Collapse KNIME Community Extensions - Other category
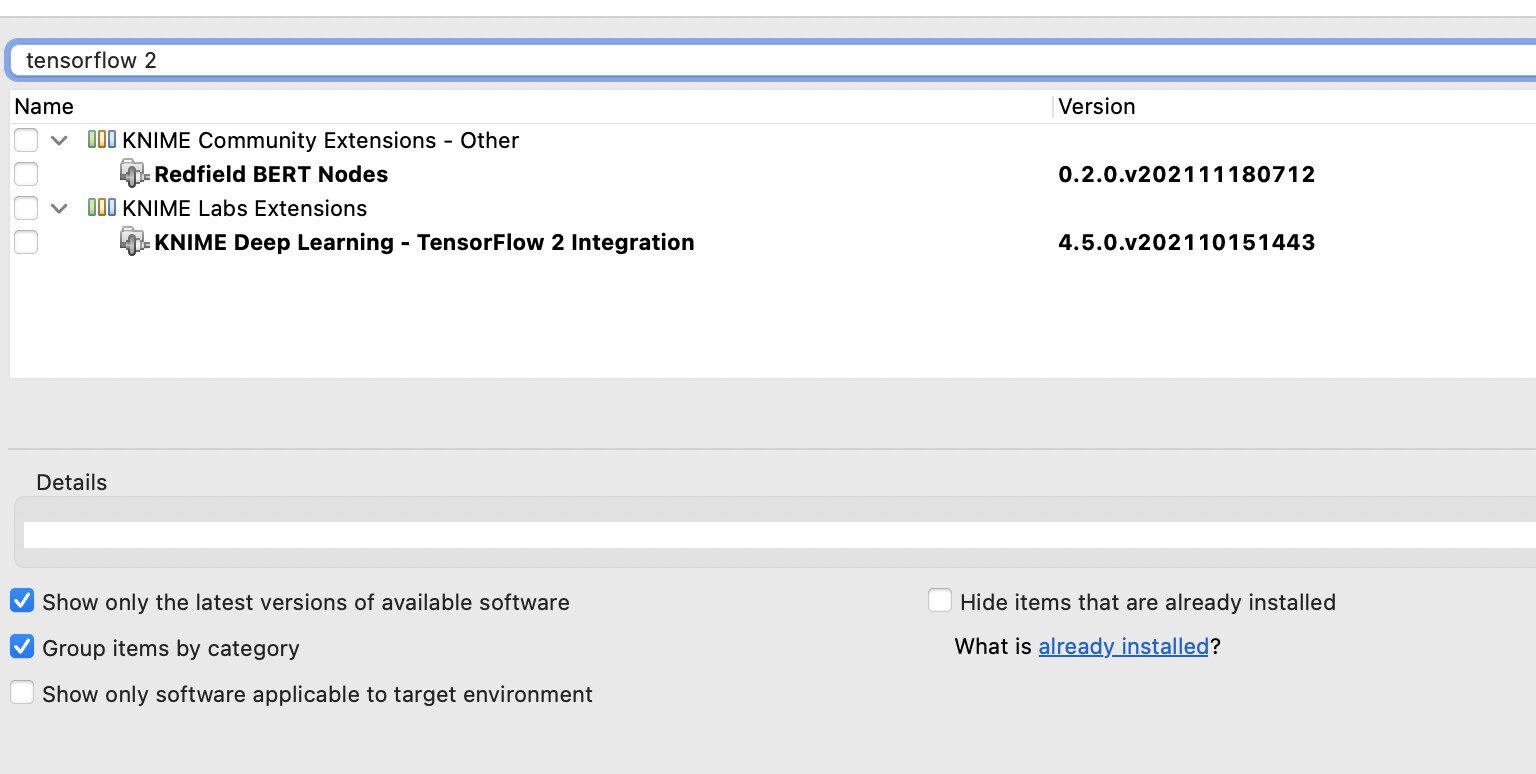 (x=60, y=141)
